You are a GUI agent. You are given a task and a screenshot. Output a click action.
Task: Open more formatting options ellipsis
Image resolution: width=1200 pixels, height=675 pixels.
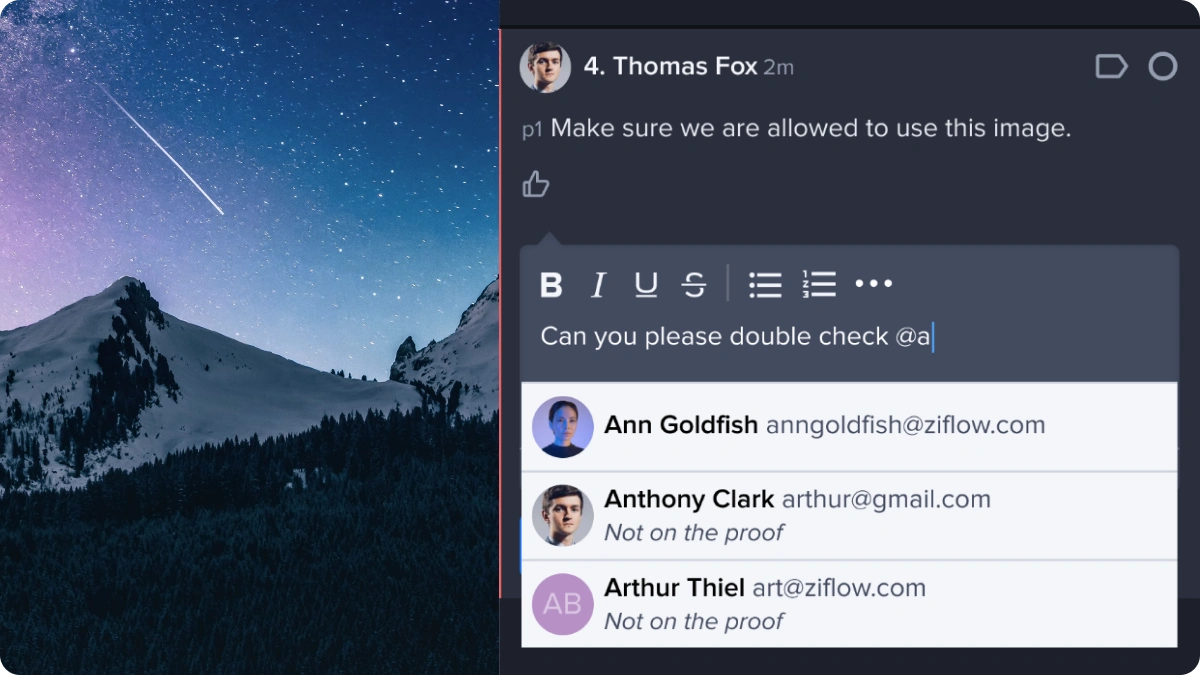point(873,284)
